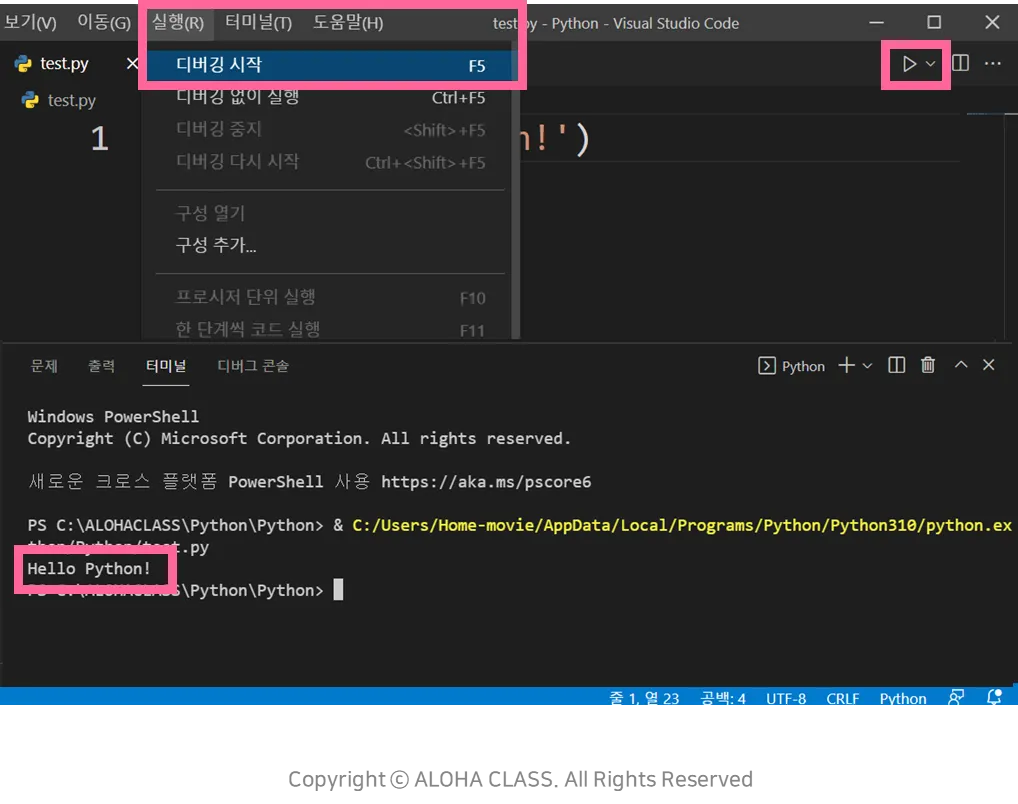
Task: Choose 디버깅 중지 menu entry
Action: tap(330, 129)
